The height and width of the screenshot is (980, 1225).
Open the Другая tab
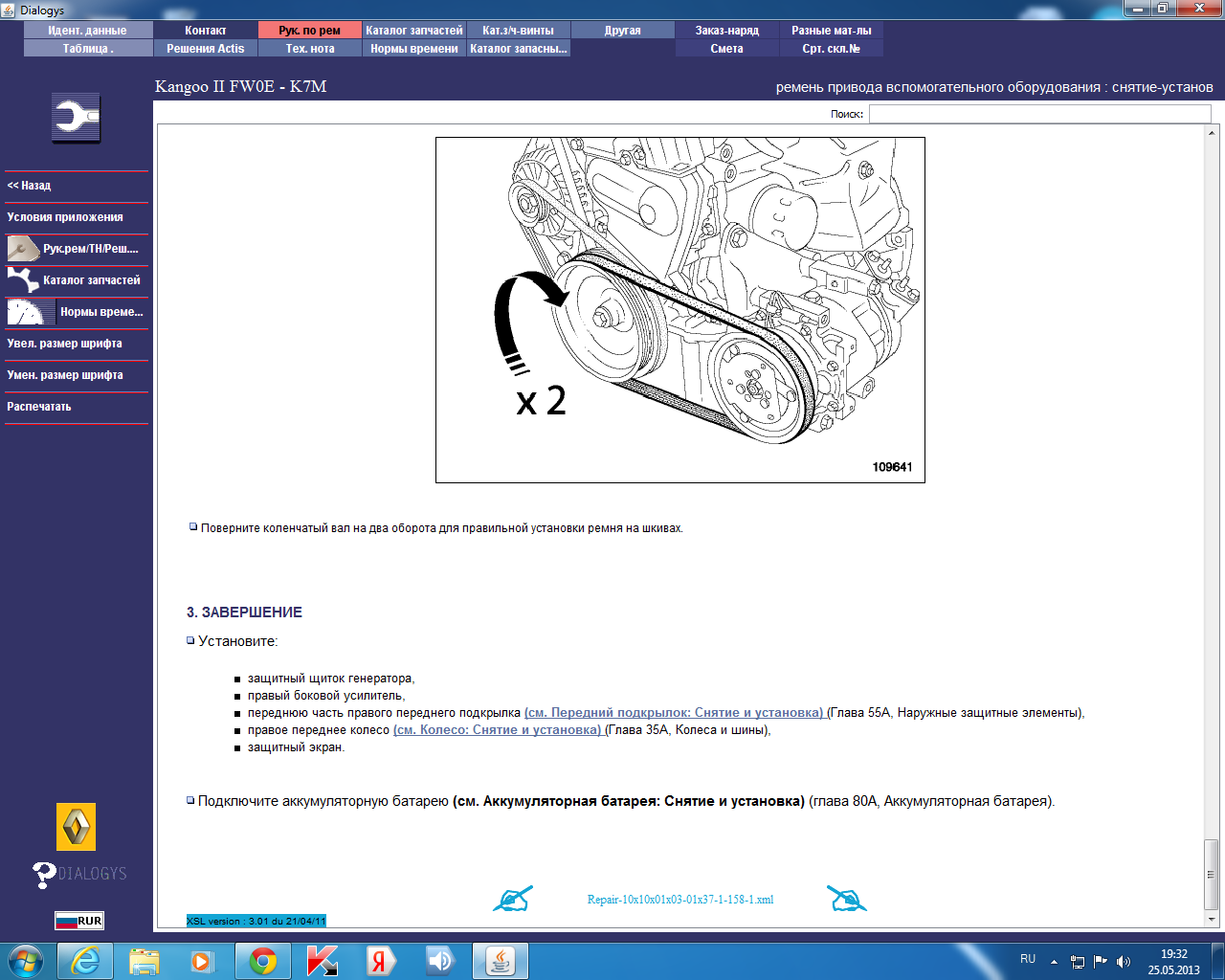pos(623,31)
